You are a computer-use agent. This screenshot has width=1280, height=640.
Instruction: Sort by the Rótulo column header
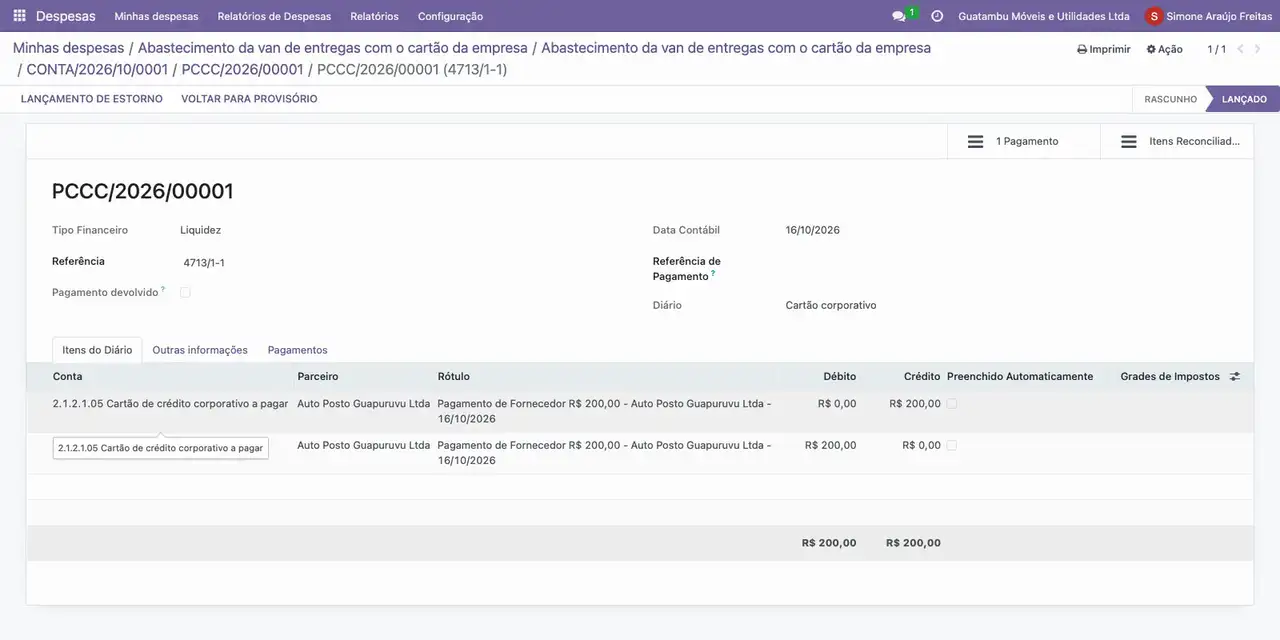point(454,377)
